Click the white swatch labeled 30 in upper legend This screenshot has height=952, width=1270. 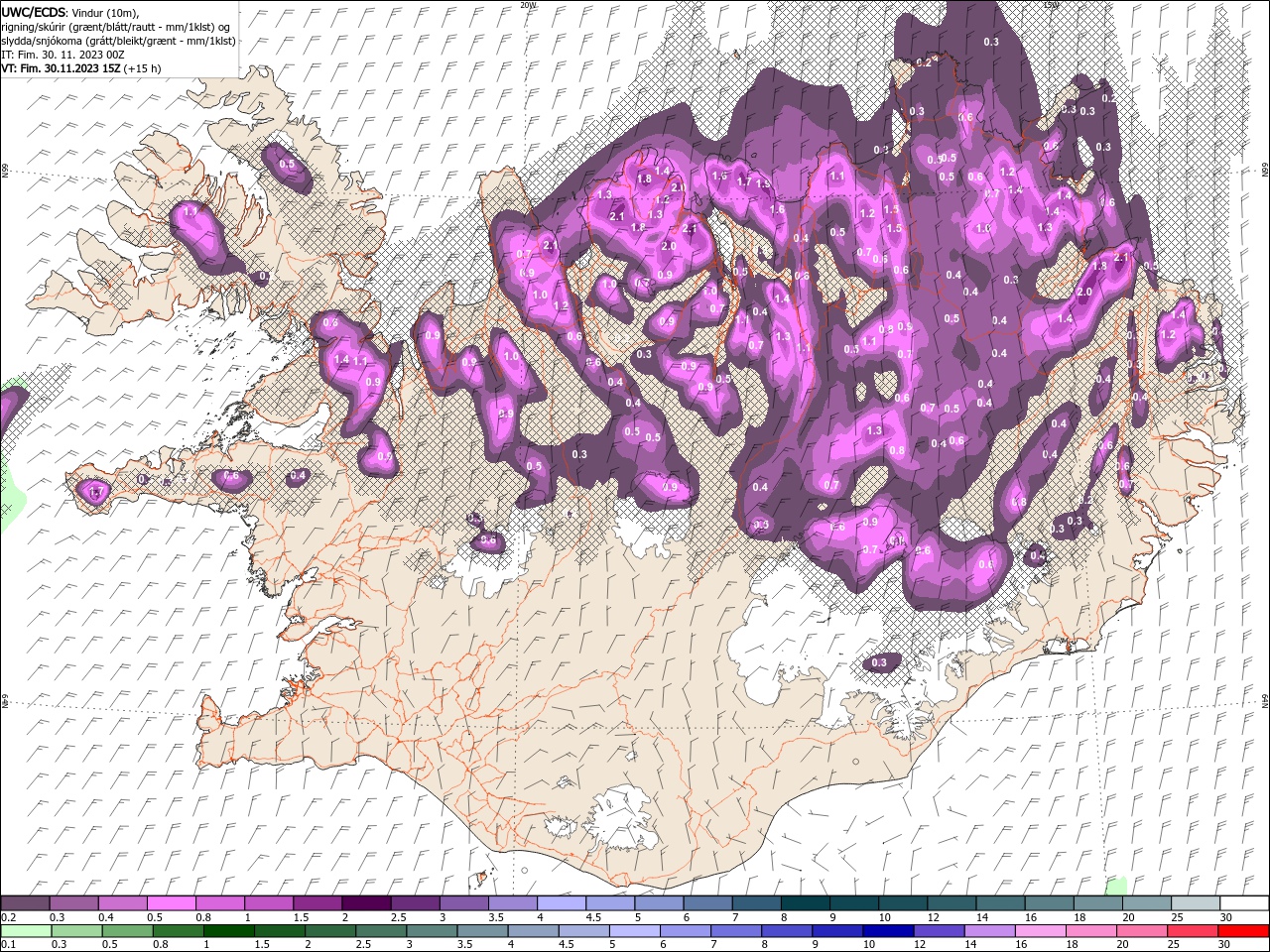coord(1244,903)
